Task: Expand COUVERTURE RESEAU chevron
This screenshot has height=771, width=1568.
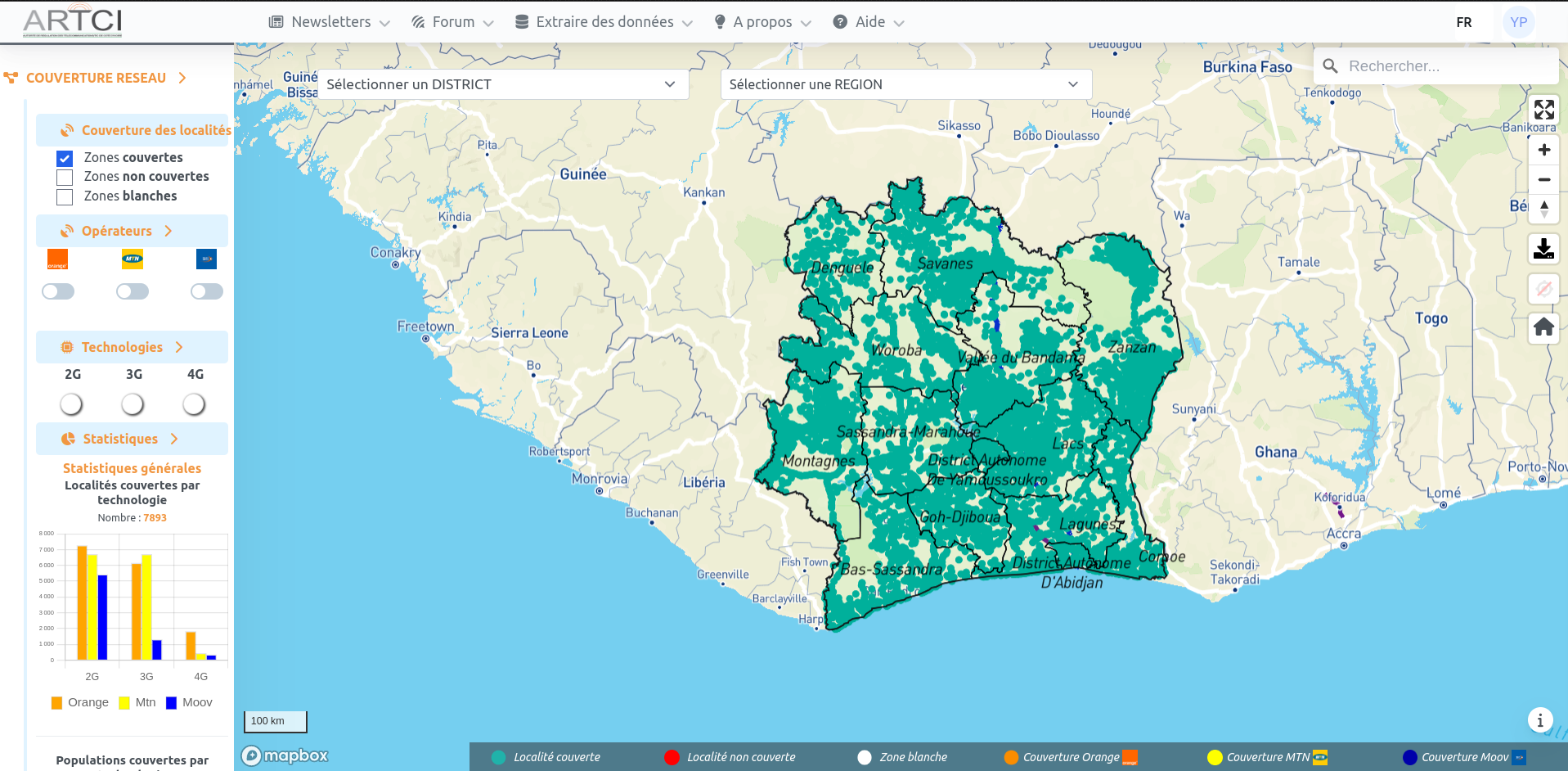Action: 182,78
